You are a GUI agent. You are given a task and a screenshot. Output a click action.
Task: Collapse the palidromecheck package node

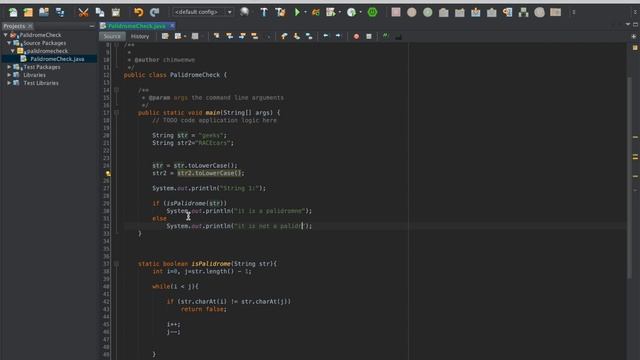[13, 51]
